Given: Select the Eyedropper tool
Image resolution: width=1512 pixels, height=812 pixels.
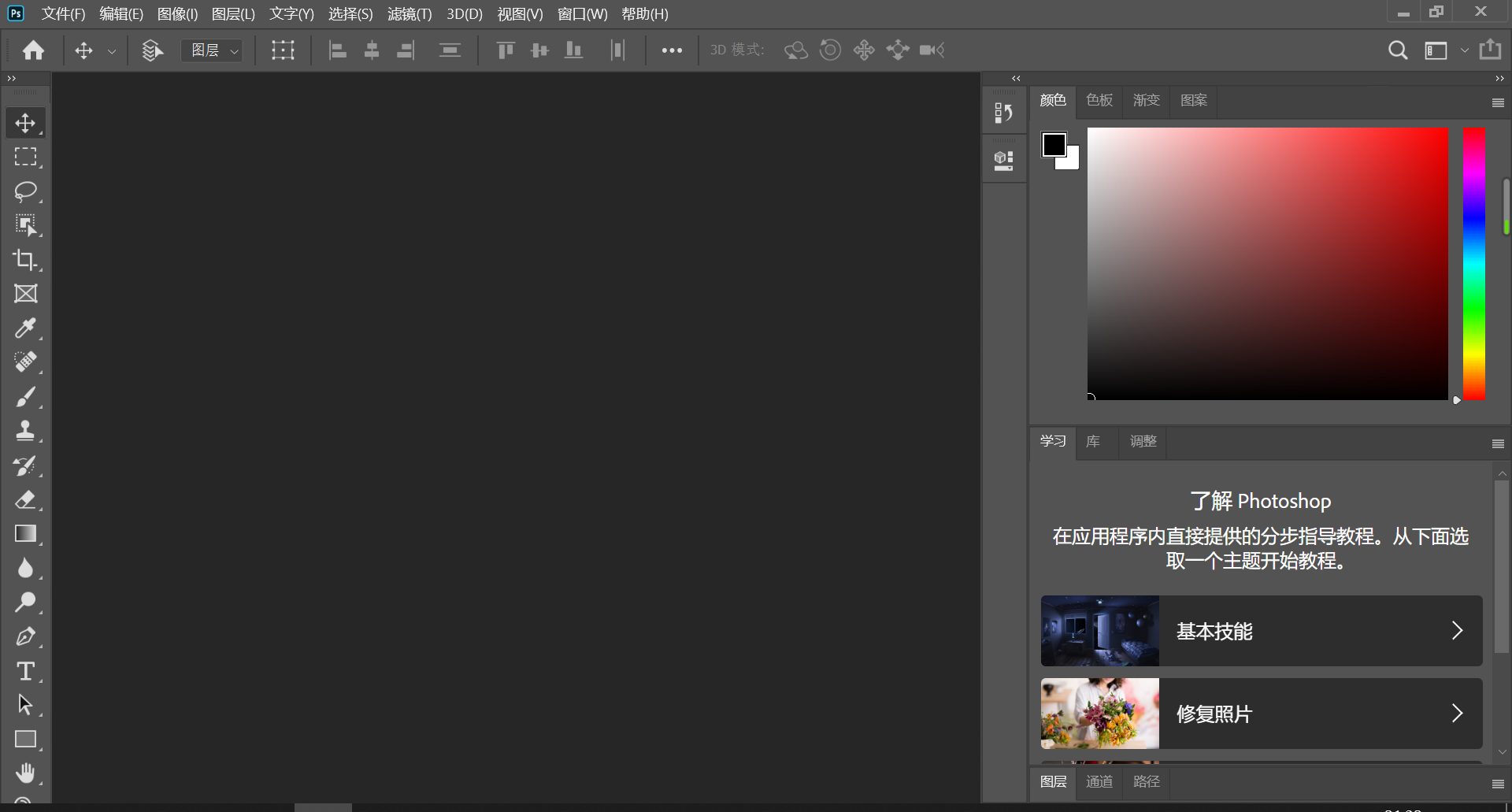Looking at the screenshot, I should click(25, 328).
